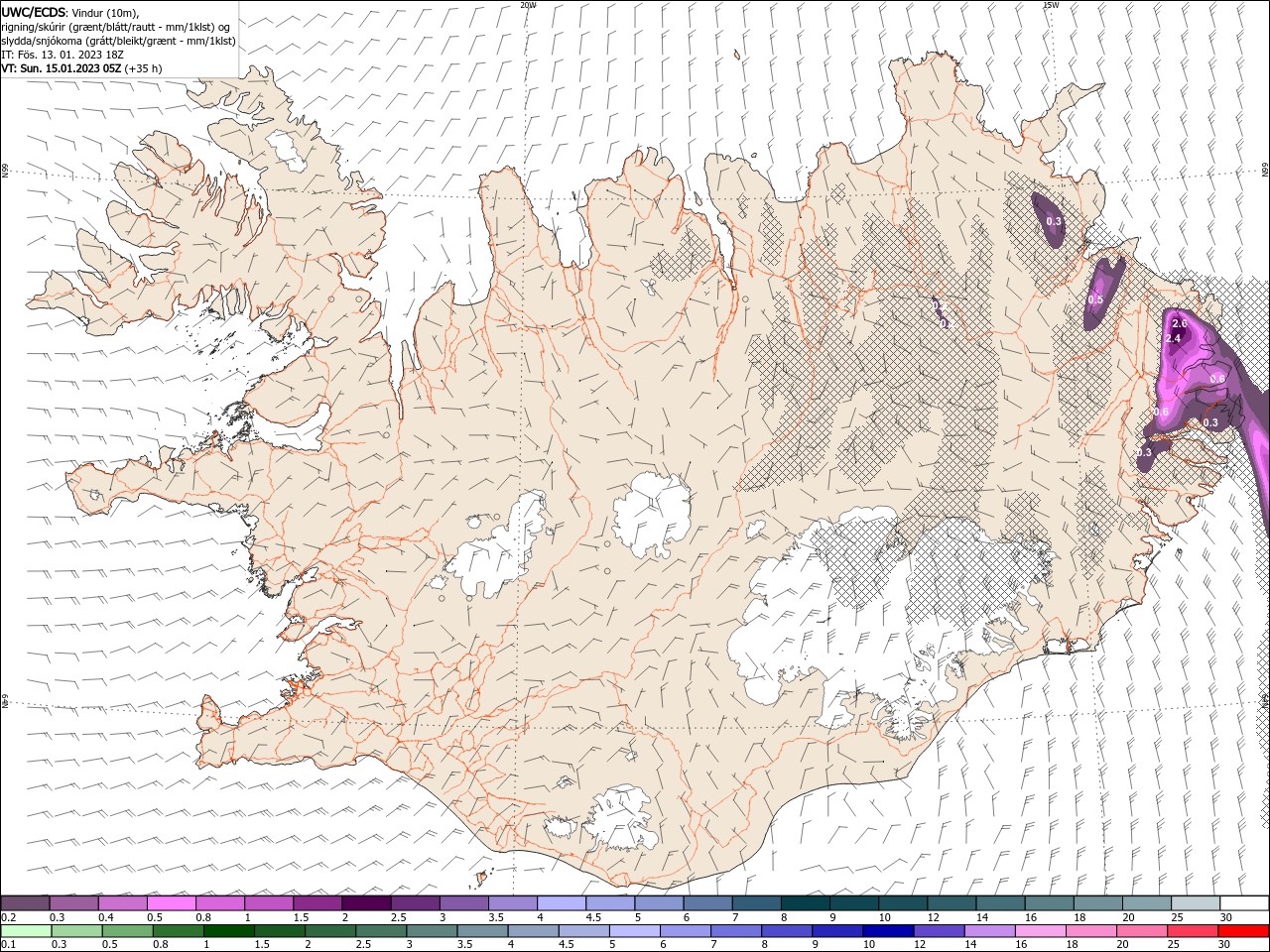Click the 0.2 label in the snow legend

point(9,917)
